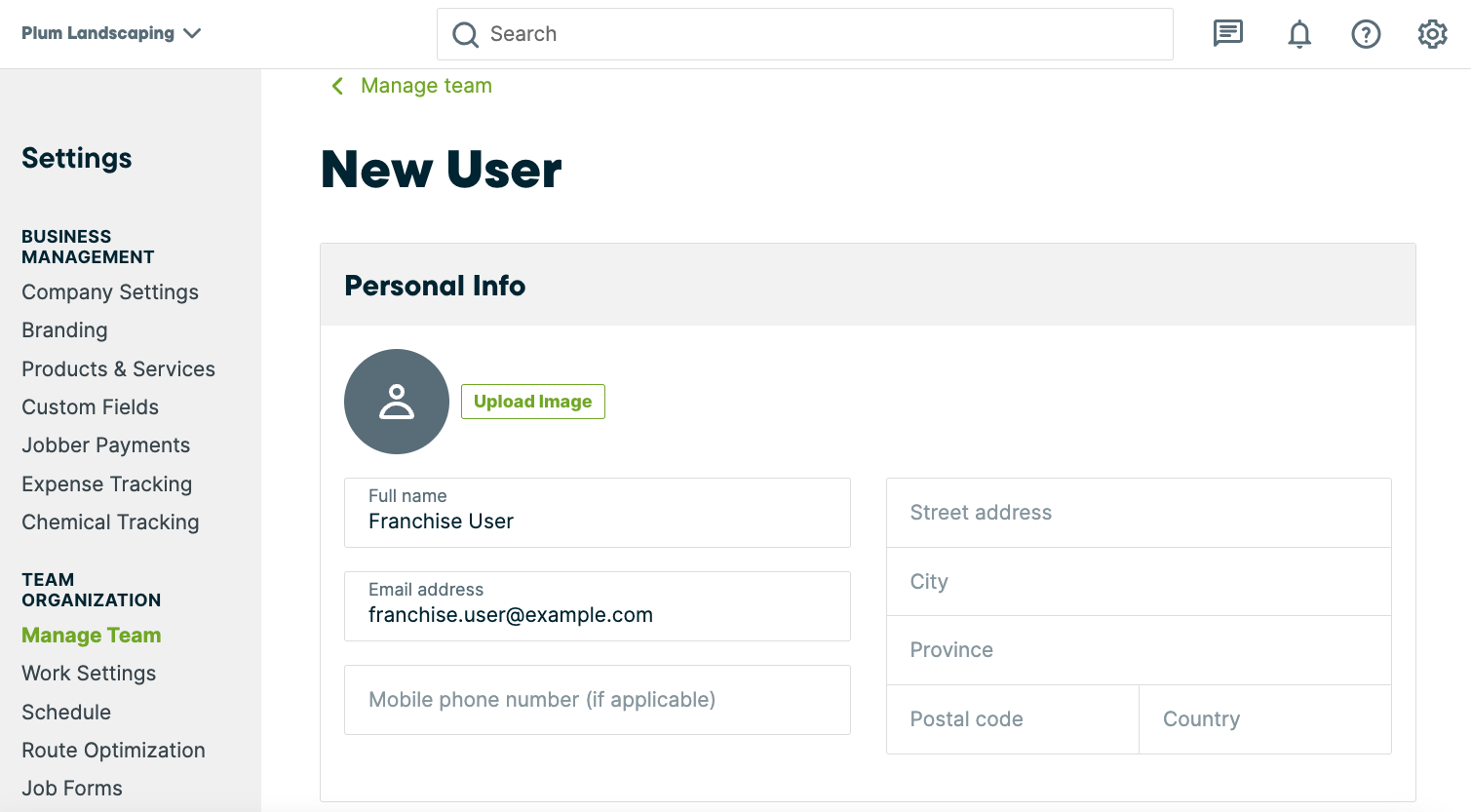Open Custom Fields settings

[90, 407]
